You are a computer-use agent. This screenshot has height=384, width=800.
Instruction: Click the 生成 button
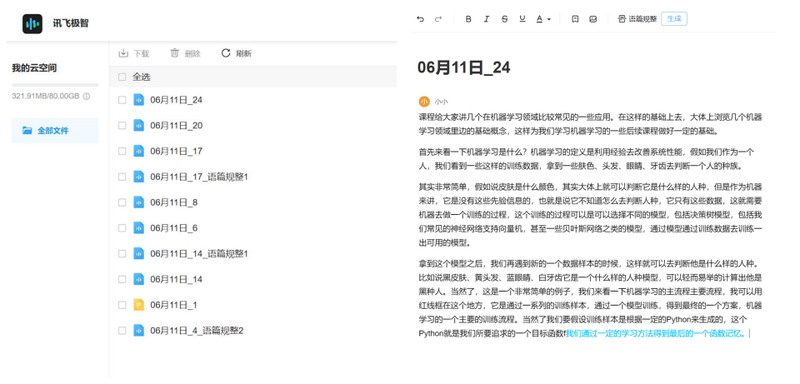(x=674, y=19)
